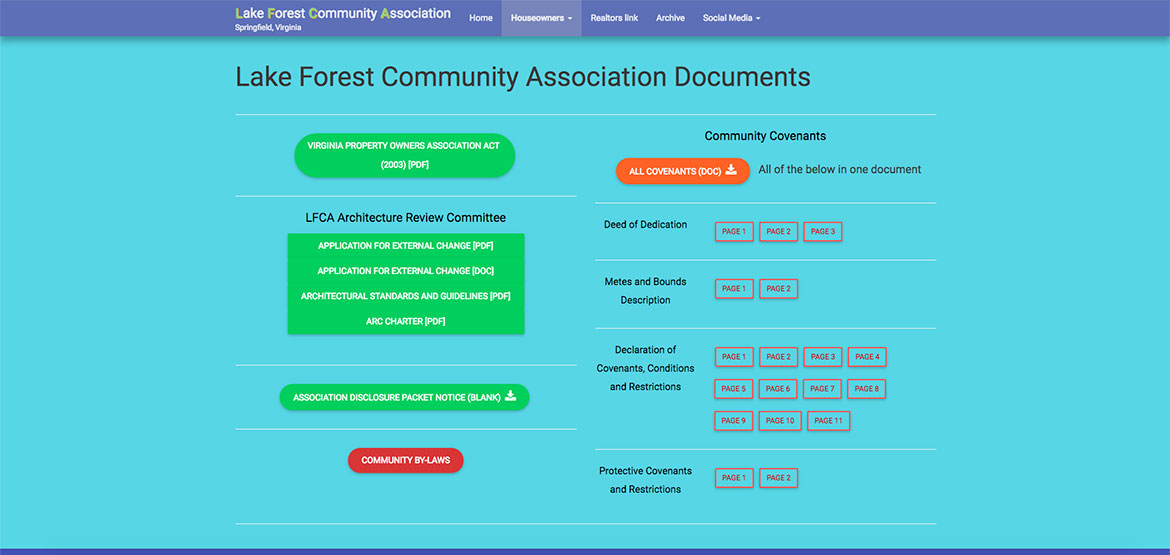Open Architectural Standards and Guidelines PDF
The height and width of the screenshot is (555, 1170).
(406, 296)
